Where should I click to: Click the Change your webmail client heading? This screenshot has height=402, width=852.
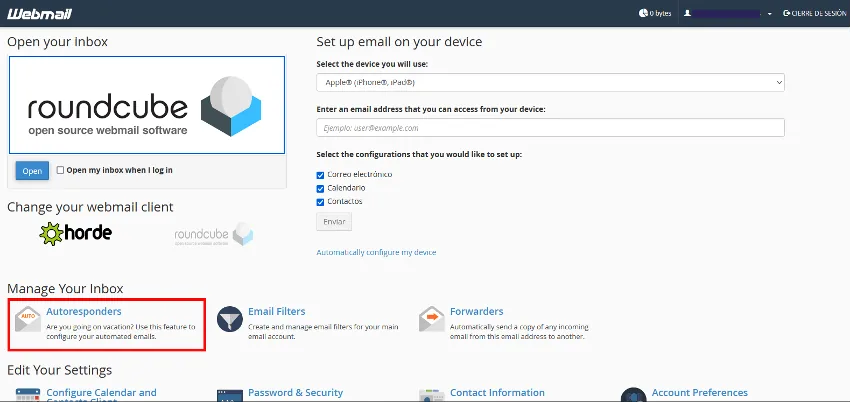[90, 208]
